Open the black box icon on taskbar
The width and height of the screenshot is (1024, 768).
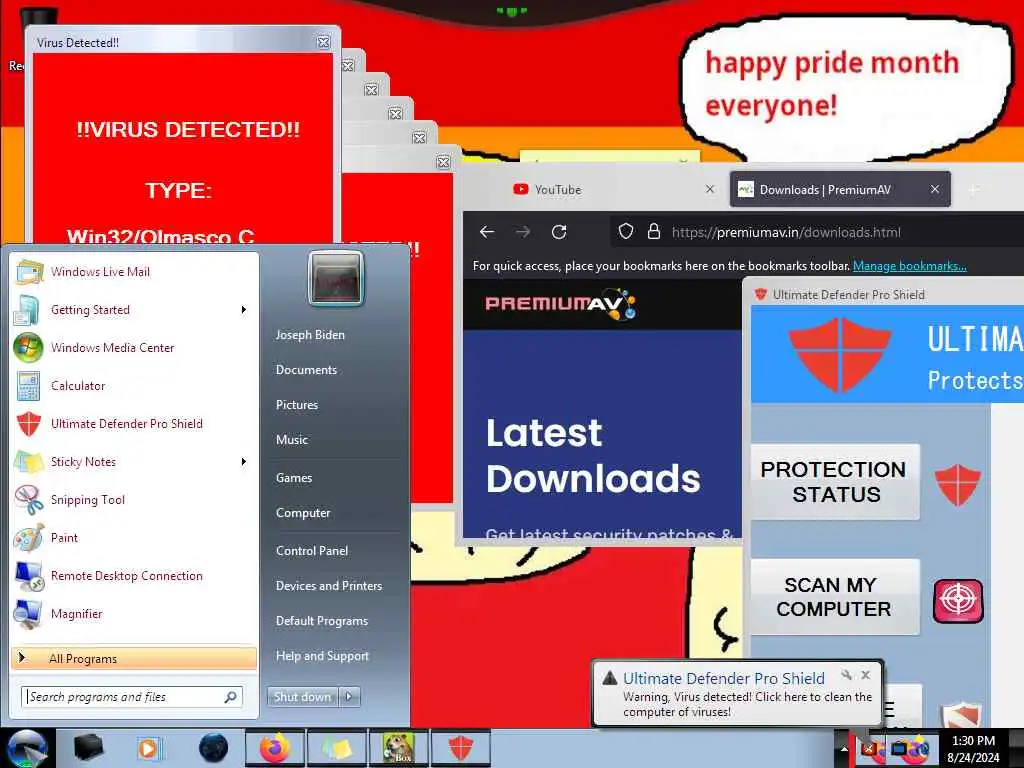click(x=88, y=748)
